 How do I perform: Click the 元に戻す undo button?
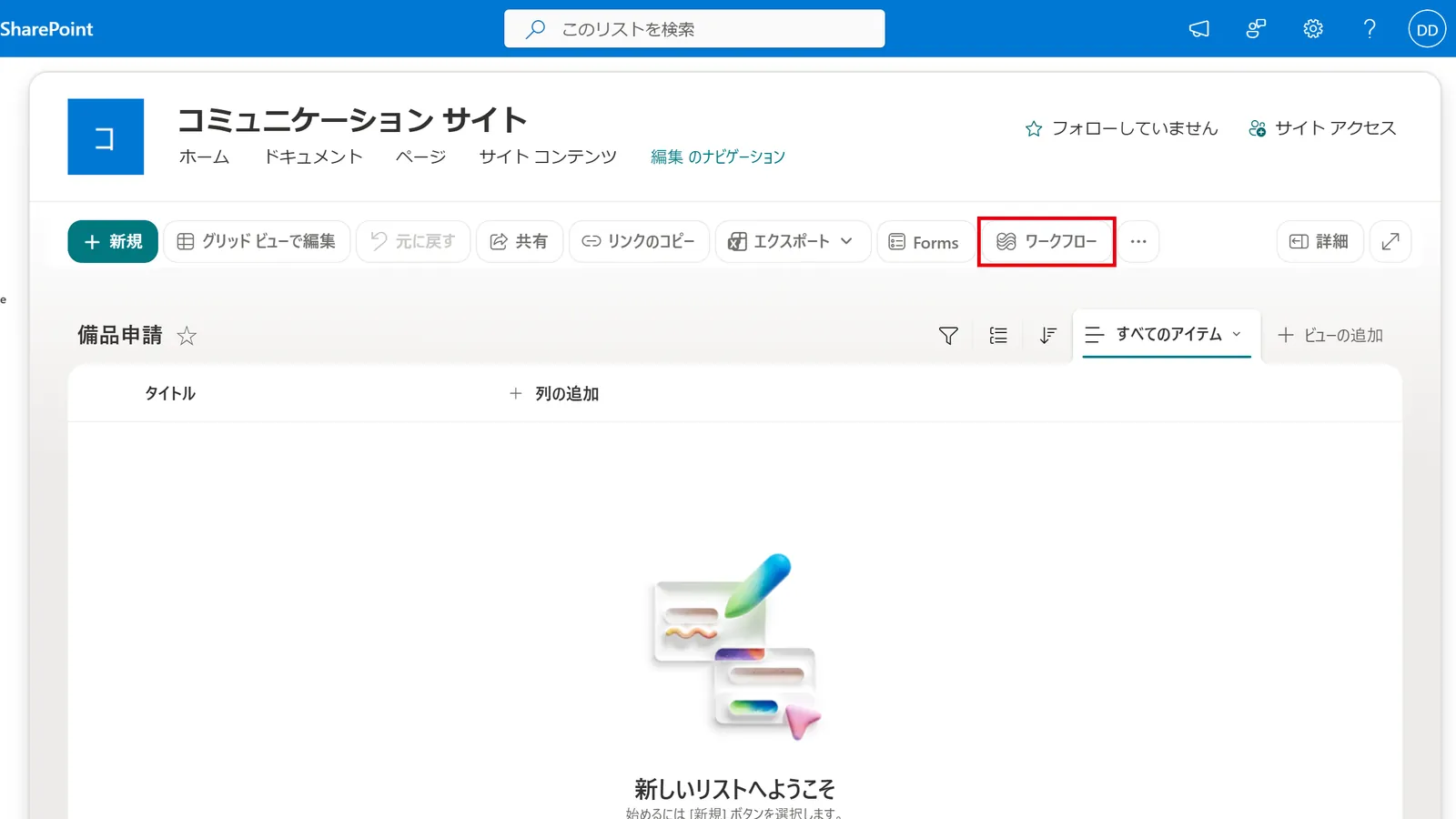coord(413,241)
